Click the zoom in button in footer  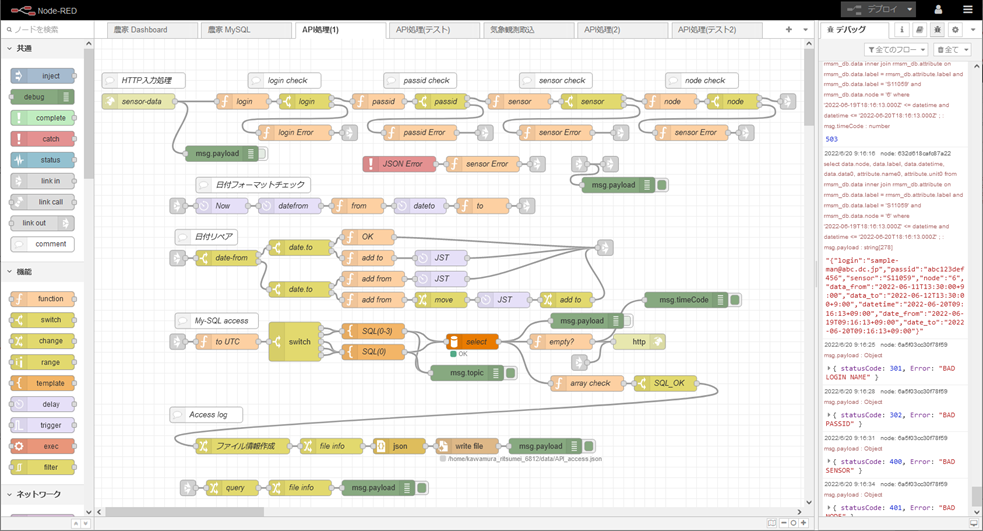(x=803, y=523)
